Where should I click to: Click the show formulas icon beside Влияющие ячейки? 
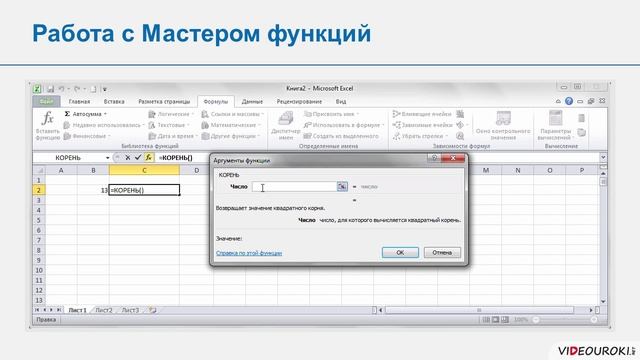tap(460, 114)
